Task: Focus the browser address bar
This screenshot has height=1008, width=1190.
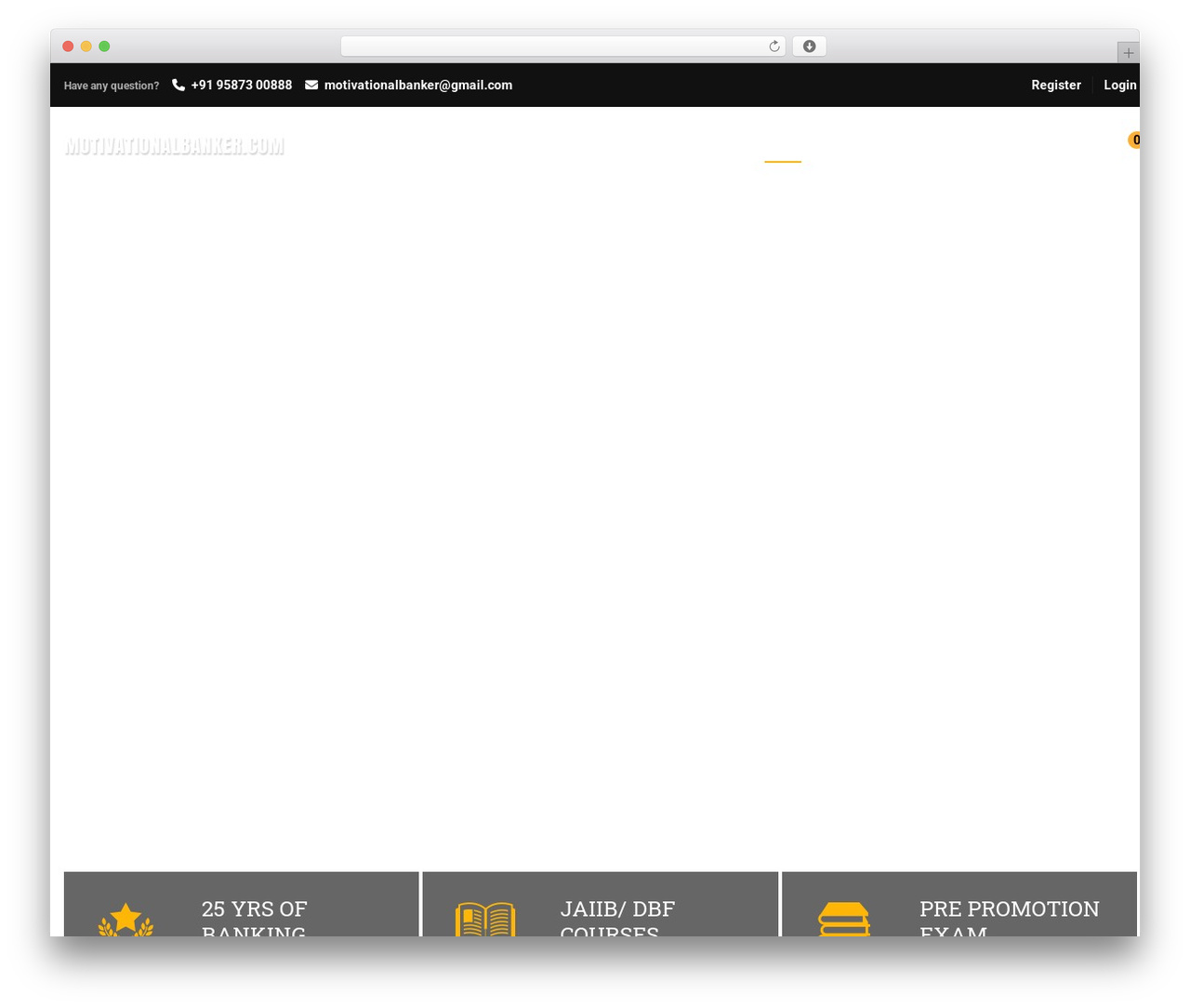Action: point(562,46)
